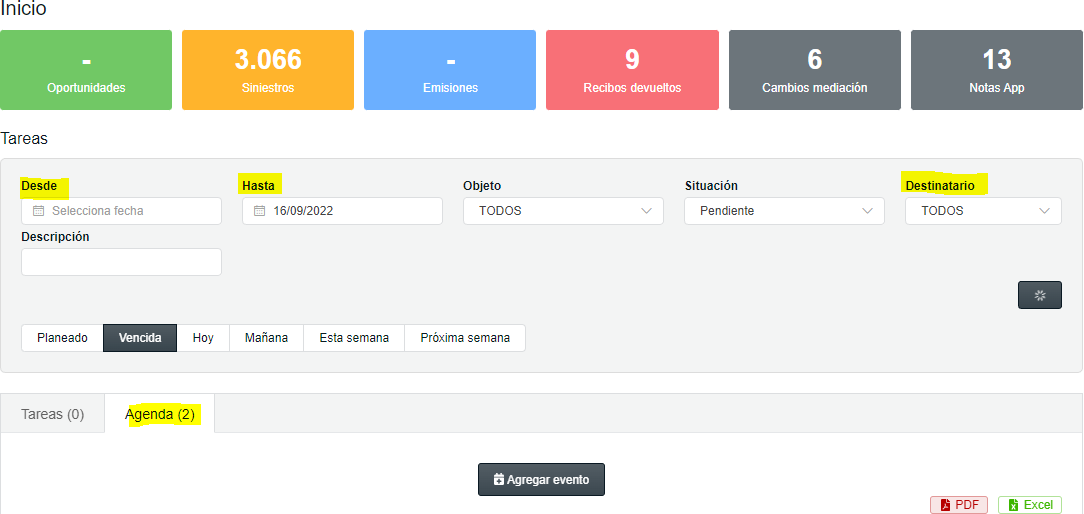Export to Excel
The width and height of the screenshot is (1084, 514).
click(1030, 505)
